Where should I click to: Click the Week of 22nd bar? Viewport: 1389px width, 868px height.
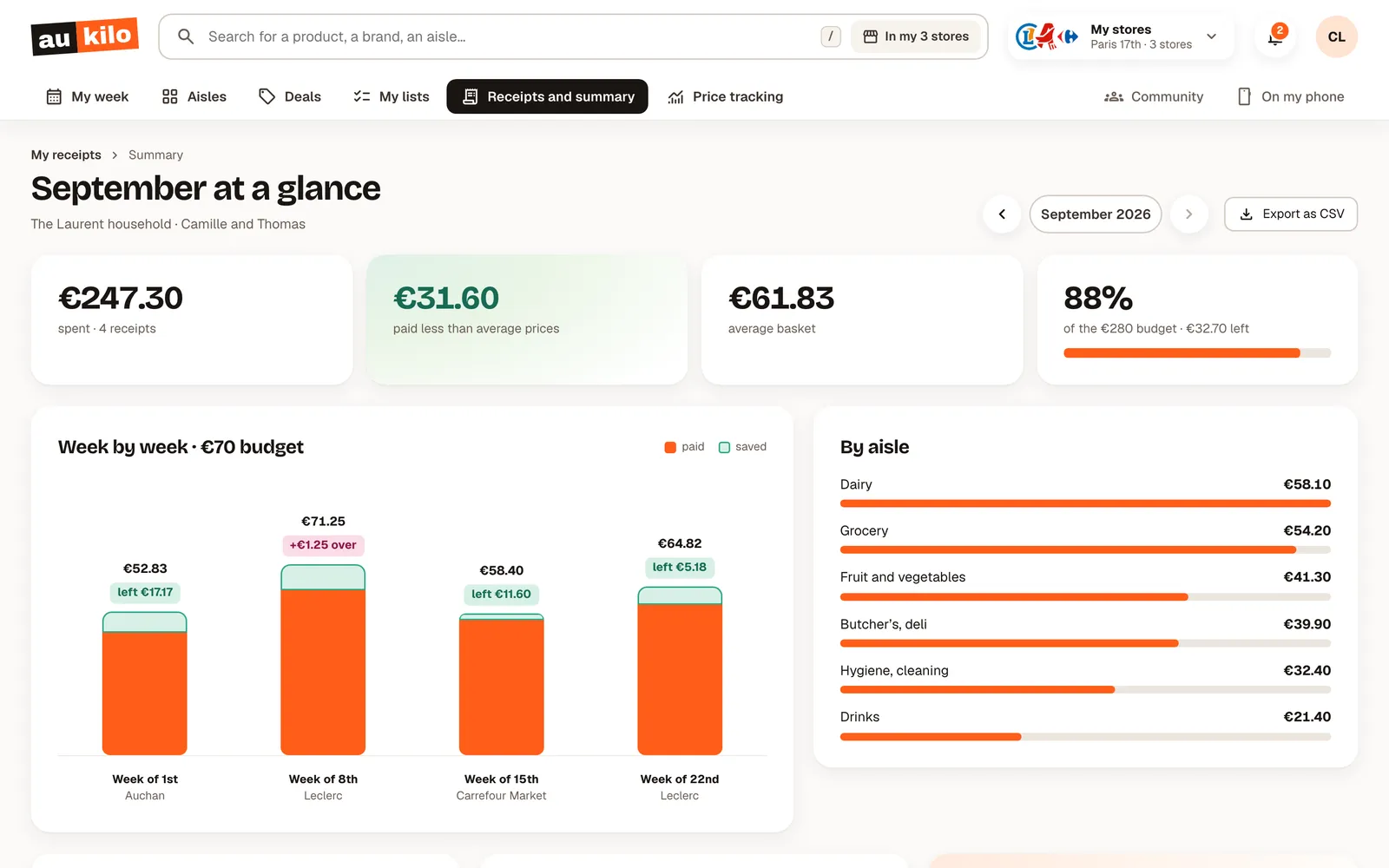tap(680, 671)
